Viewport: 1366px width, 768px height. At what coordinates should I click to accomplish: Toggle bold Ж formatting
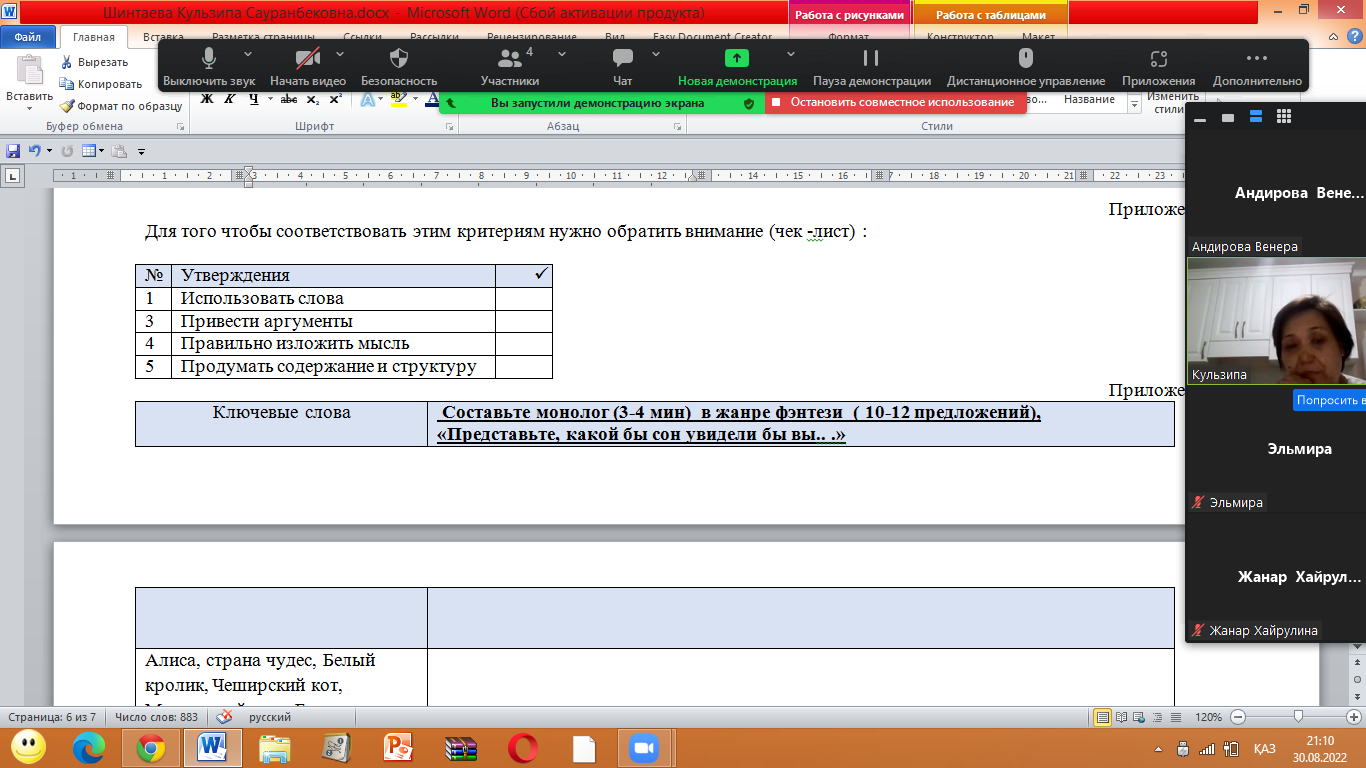(x=207, y=99)
